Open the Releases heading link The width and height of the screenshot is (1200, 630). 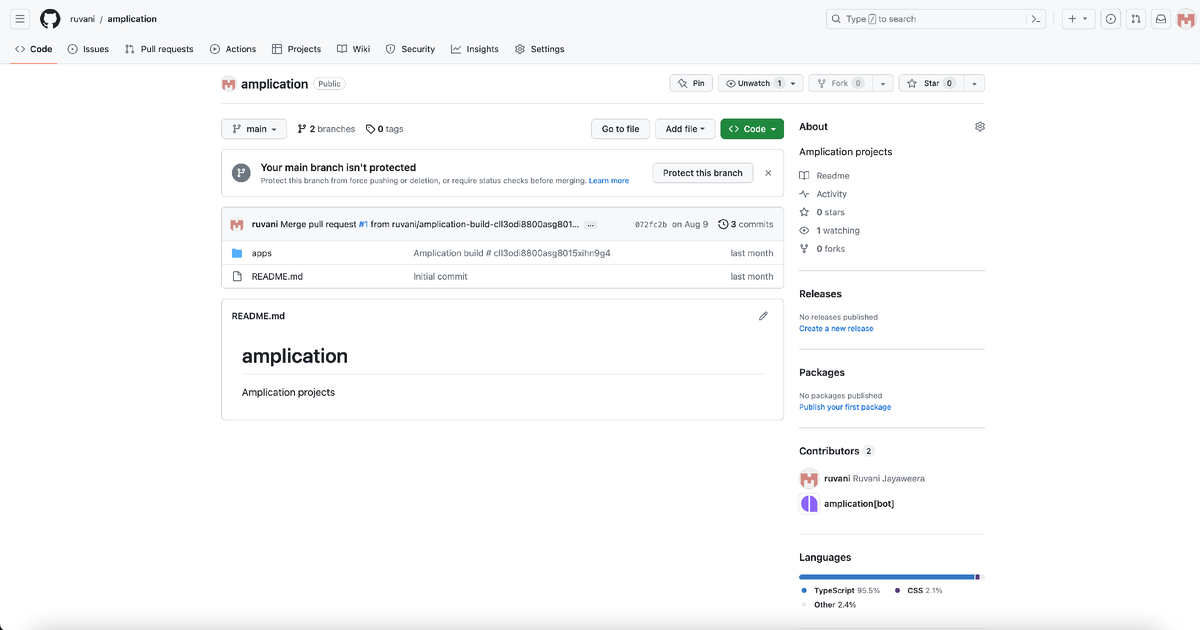point(820,294)
